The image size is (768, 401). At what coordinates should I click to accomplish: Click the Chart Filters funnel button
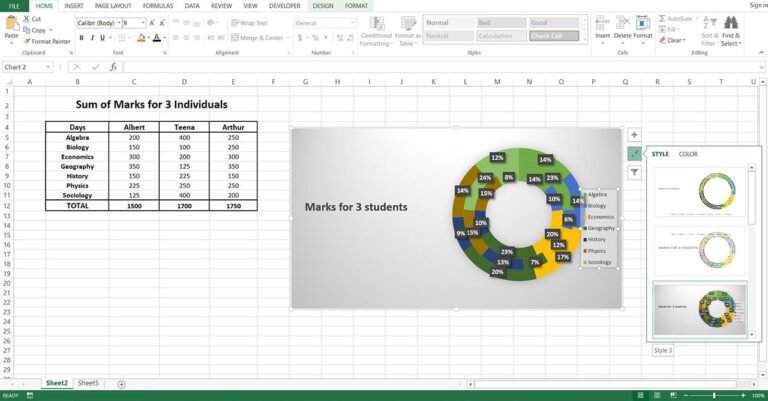click(x=634, y=172)
